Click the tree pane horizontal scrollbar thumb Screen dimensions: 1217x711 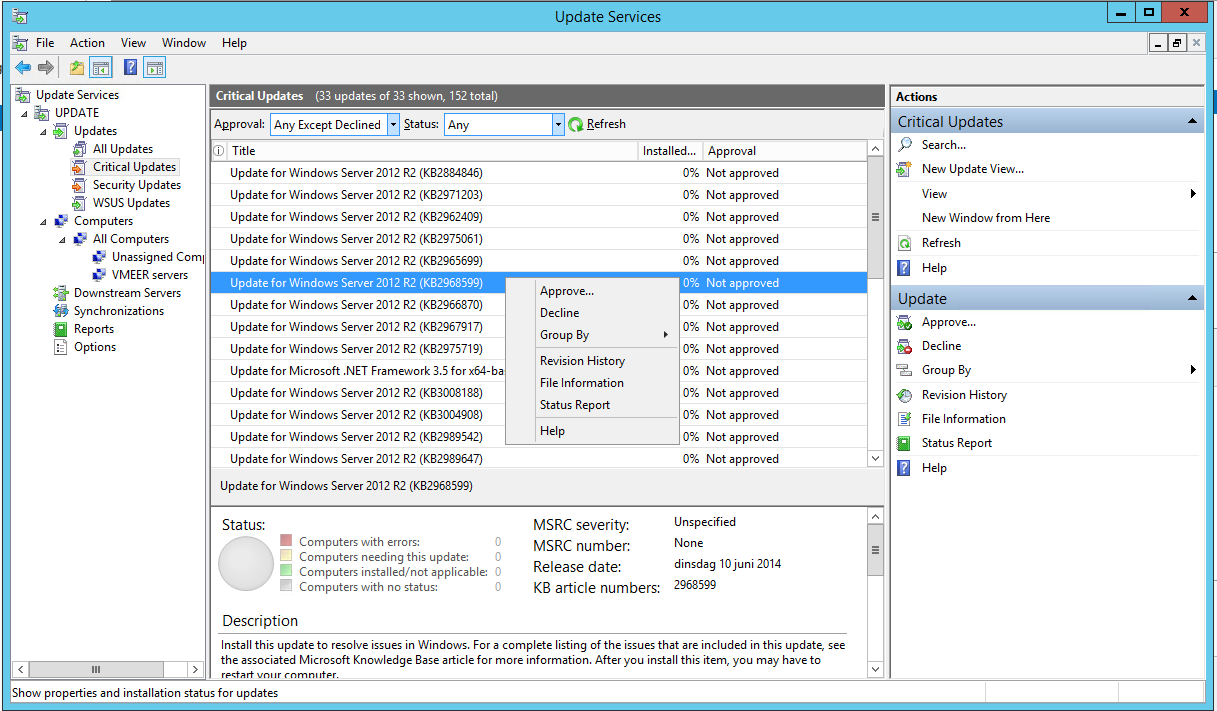coord(96,670)
